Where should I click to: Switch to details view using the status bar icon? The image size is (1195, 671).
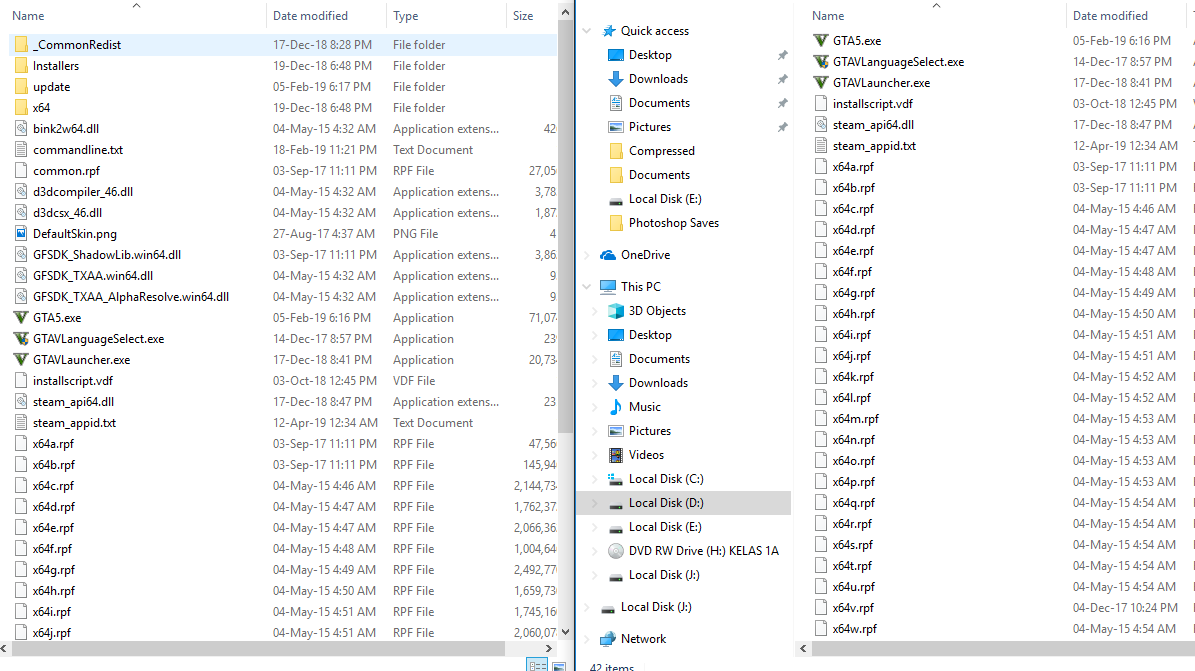tap(537, 664)
